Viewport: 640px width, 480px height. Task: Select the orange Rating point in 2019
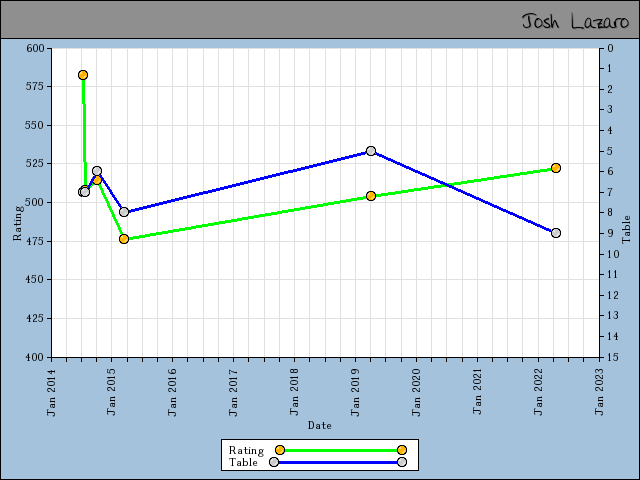click(371, 196)
